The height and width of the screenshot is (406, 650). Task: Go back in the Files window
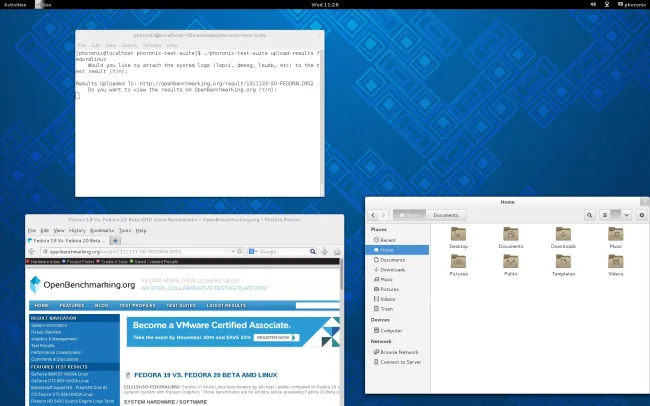tap(373, 215)
